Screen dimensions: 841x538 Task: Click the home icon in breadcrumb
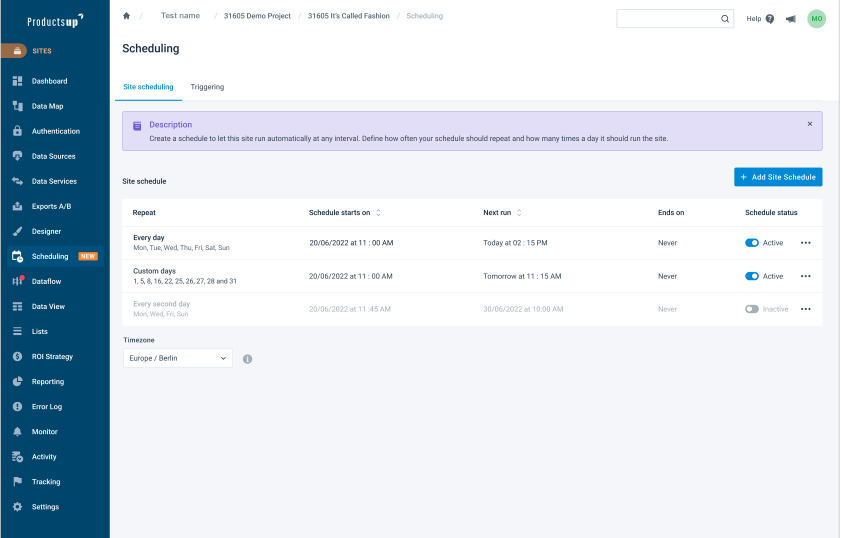pyautogui.click(x=126, y=16)
